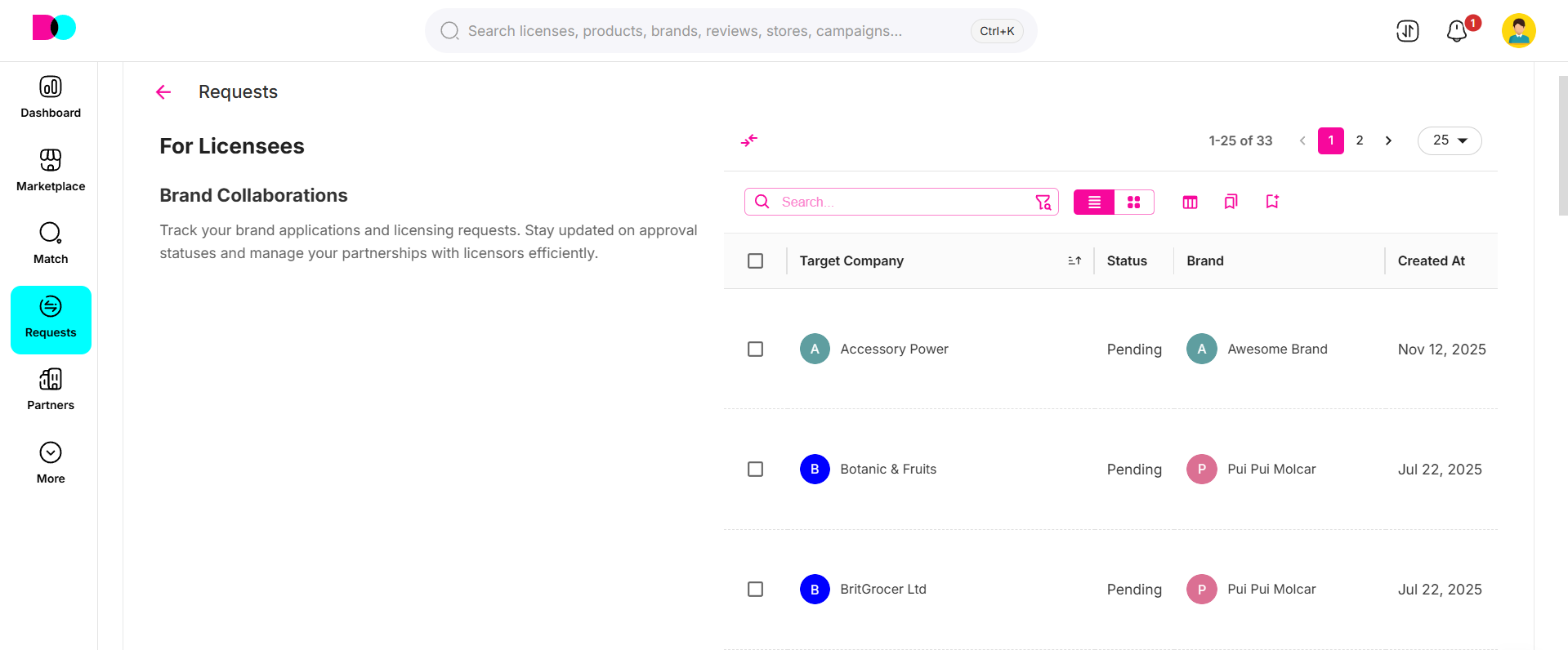The width and height of the screenshot is (1568, 650).
Task: Open the Partners page
Action: [x=51, y=390]
